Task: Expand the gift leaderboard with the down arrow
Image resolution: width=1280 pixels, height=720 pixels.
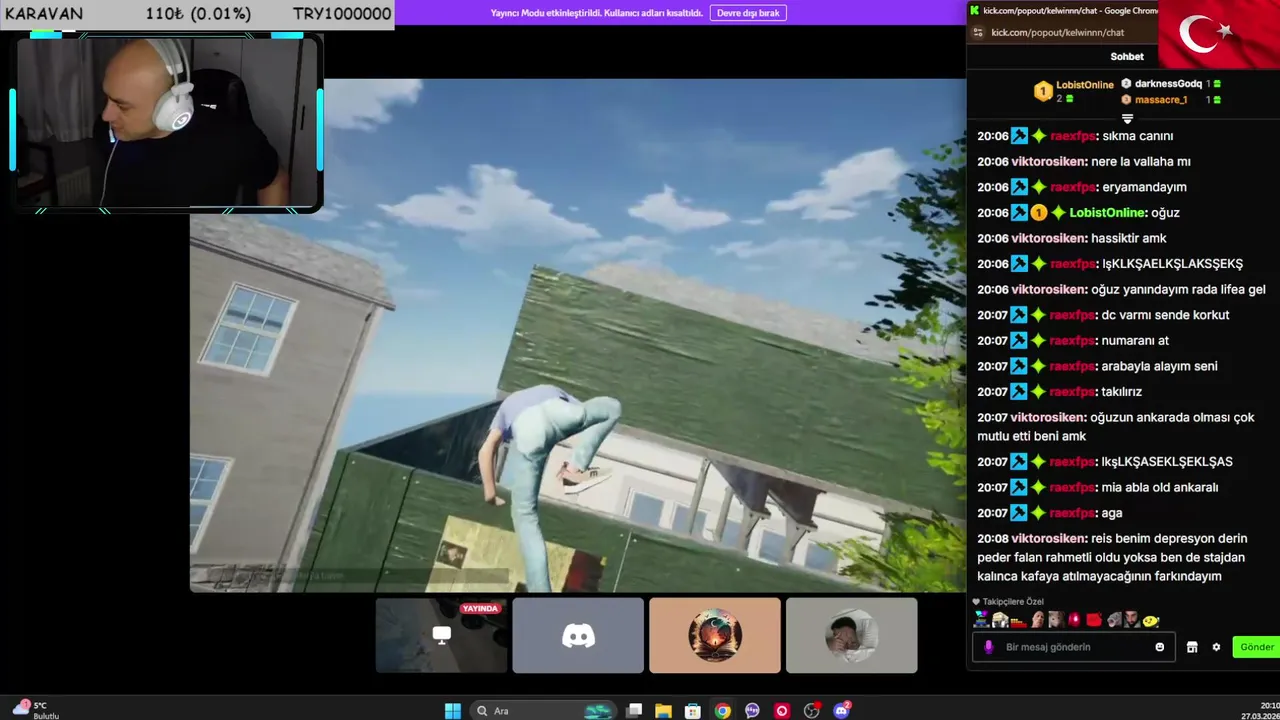Action: (1127, 118)
